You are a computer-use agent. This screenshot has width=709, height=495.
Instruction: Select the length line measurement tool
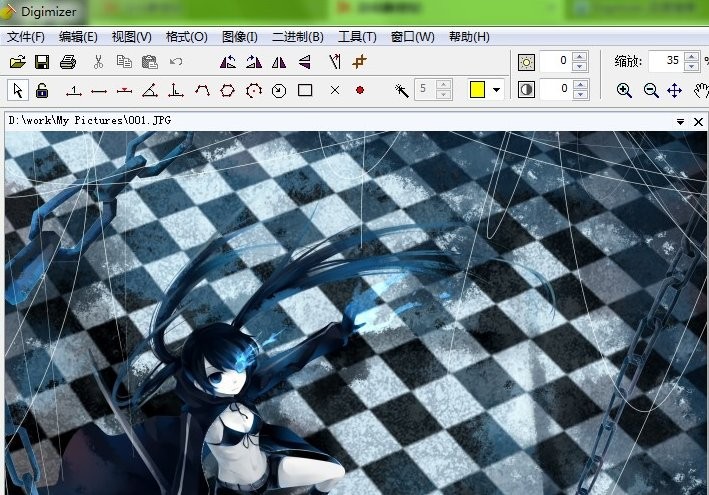pos(99,91)
